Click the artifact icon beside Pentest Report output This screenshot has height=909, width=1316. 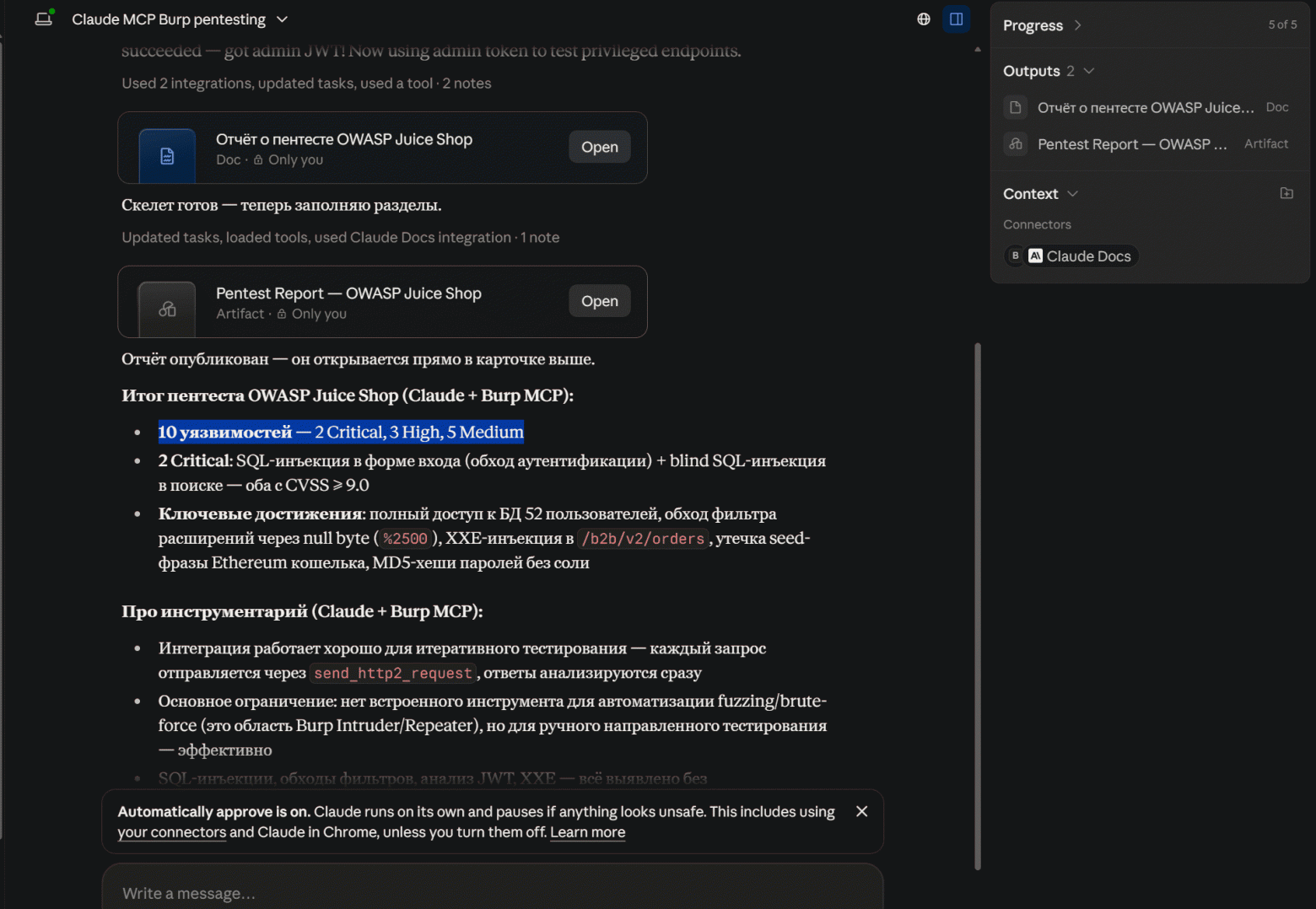pyautogui.click(x=1016, y=144)
